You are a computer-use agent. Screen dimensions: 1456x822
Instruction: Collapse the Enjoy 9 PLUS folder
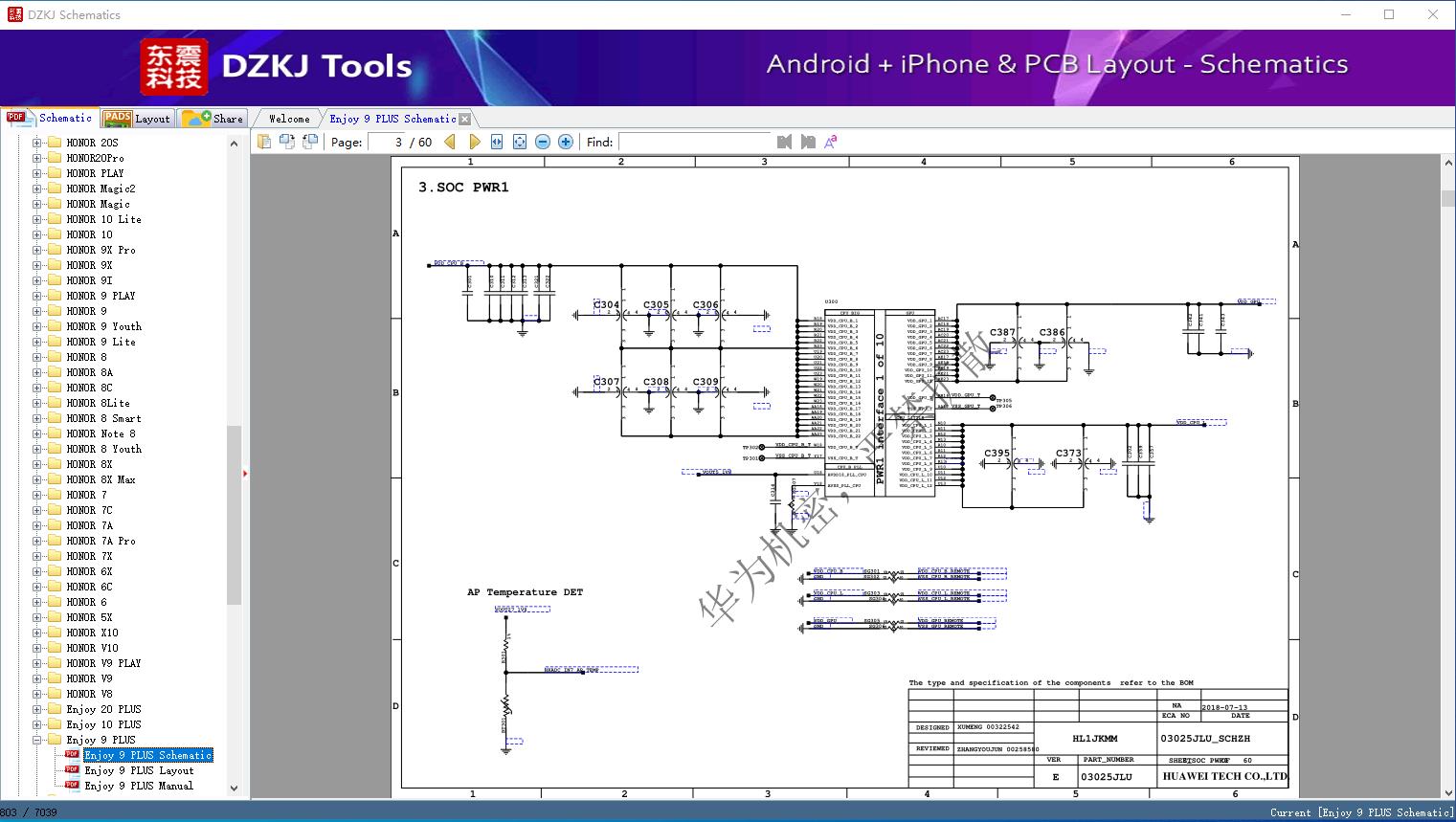click(x=37, y=740)
